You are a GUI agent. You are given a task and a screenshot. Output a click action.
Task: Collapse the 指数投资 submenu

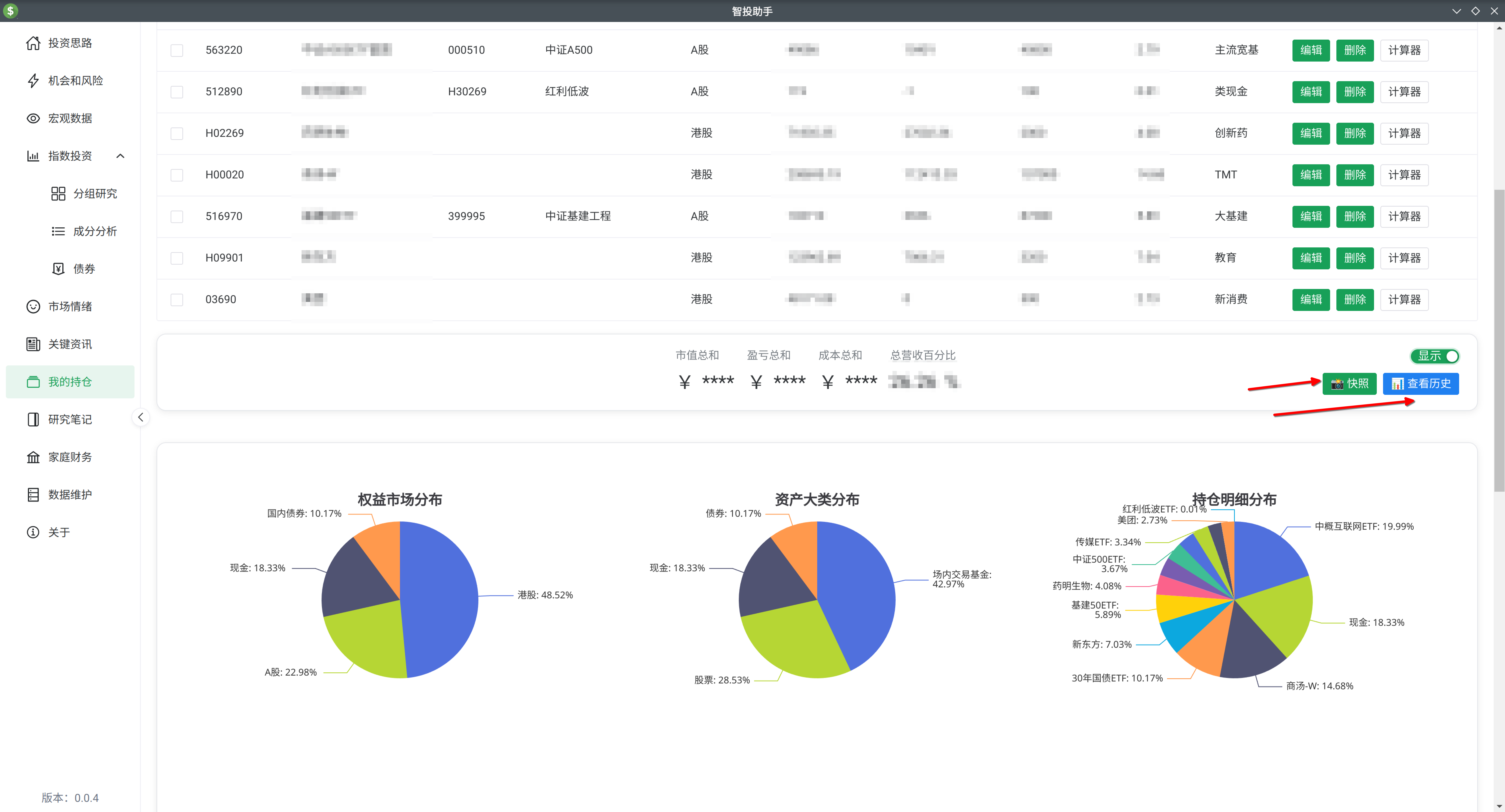point(120,156)
